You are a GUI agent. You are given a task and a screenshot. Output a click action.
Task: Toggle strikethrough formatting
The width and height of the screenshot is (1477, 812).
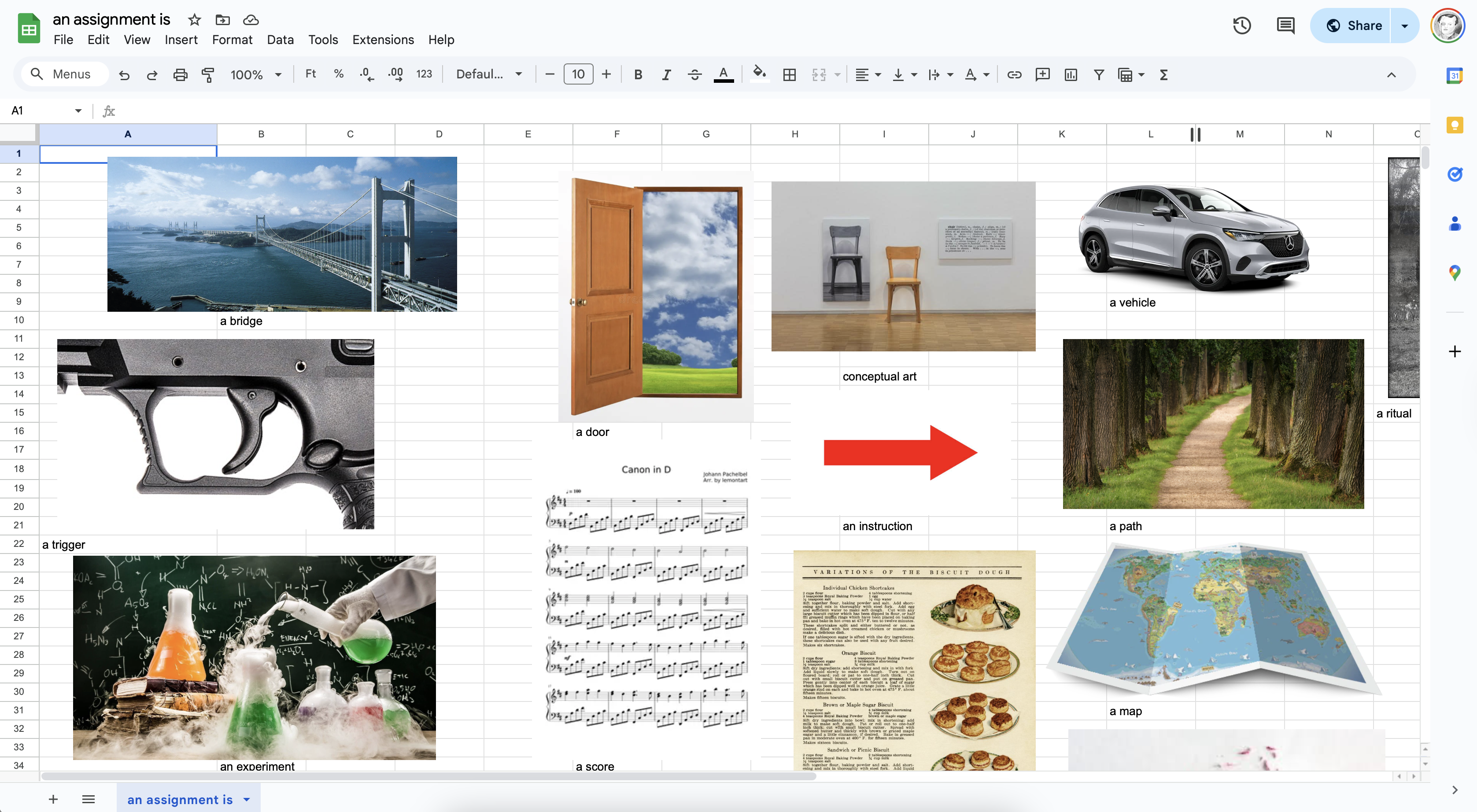(x=694, y=74)
